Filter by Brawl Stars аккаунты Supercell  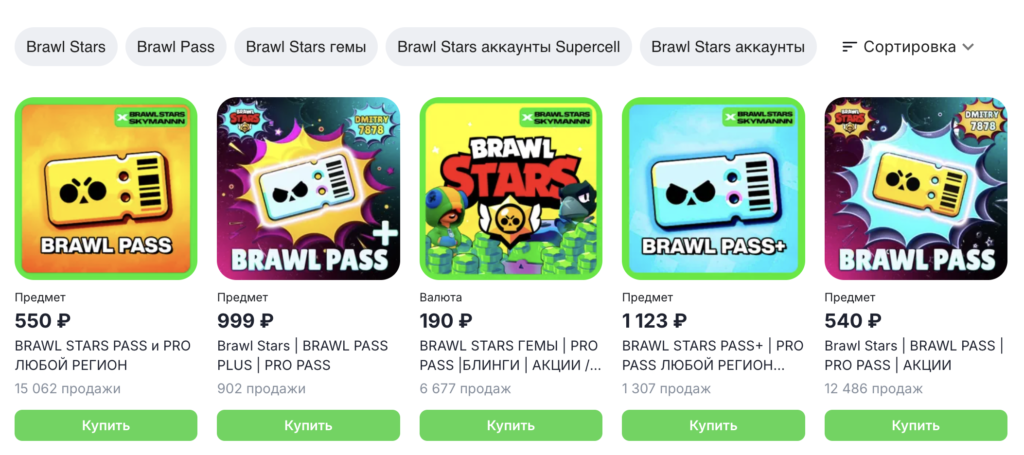[x=509, y=47]
